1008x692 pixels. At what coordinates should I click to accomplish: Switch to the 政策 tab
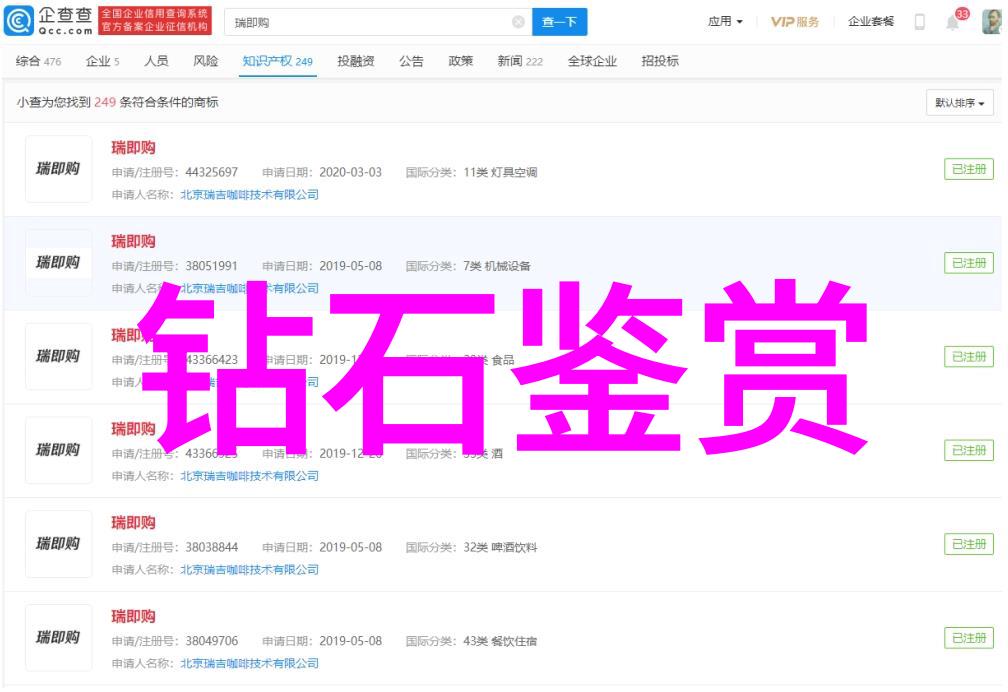460,61
